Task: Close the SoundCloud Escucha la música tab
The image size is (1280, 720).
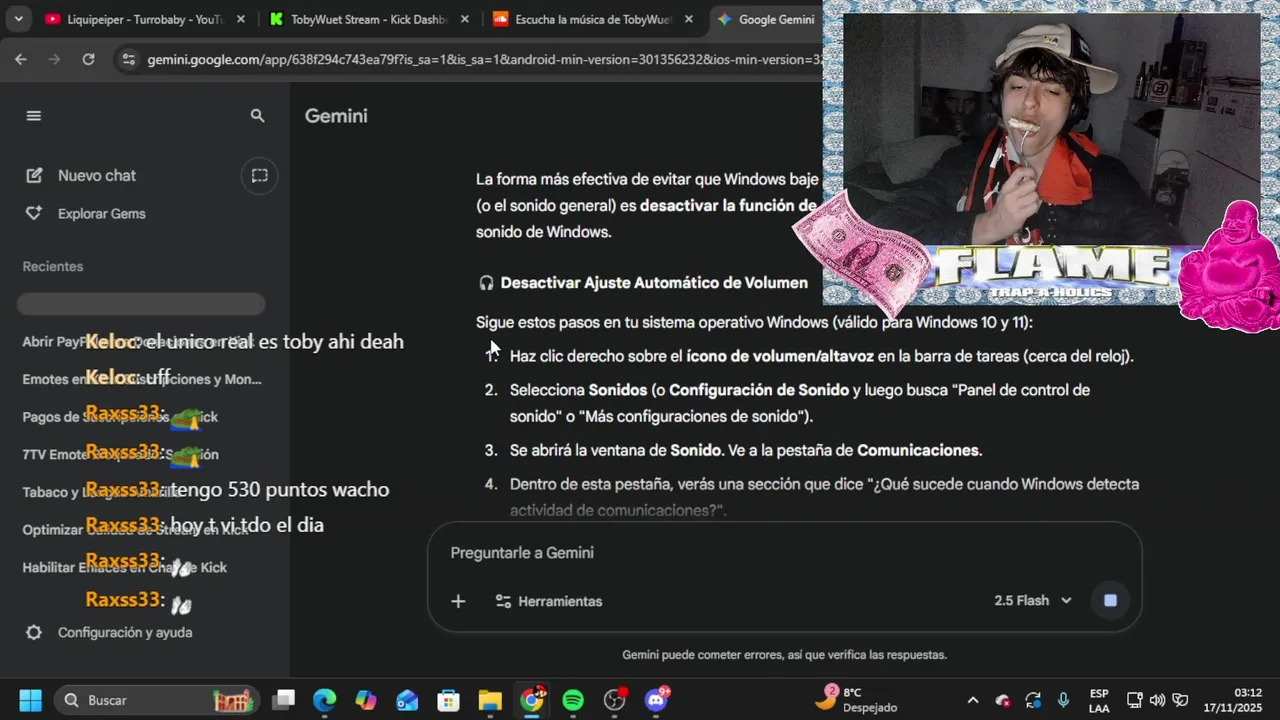Action: 689,19
